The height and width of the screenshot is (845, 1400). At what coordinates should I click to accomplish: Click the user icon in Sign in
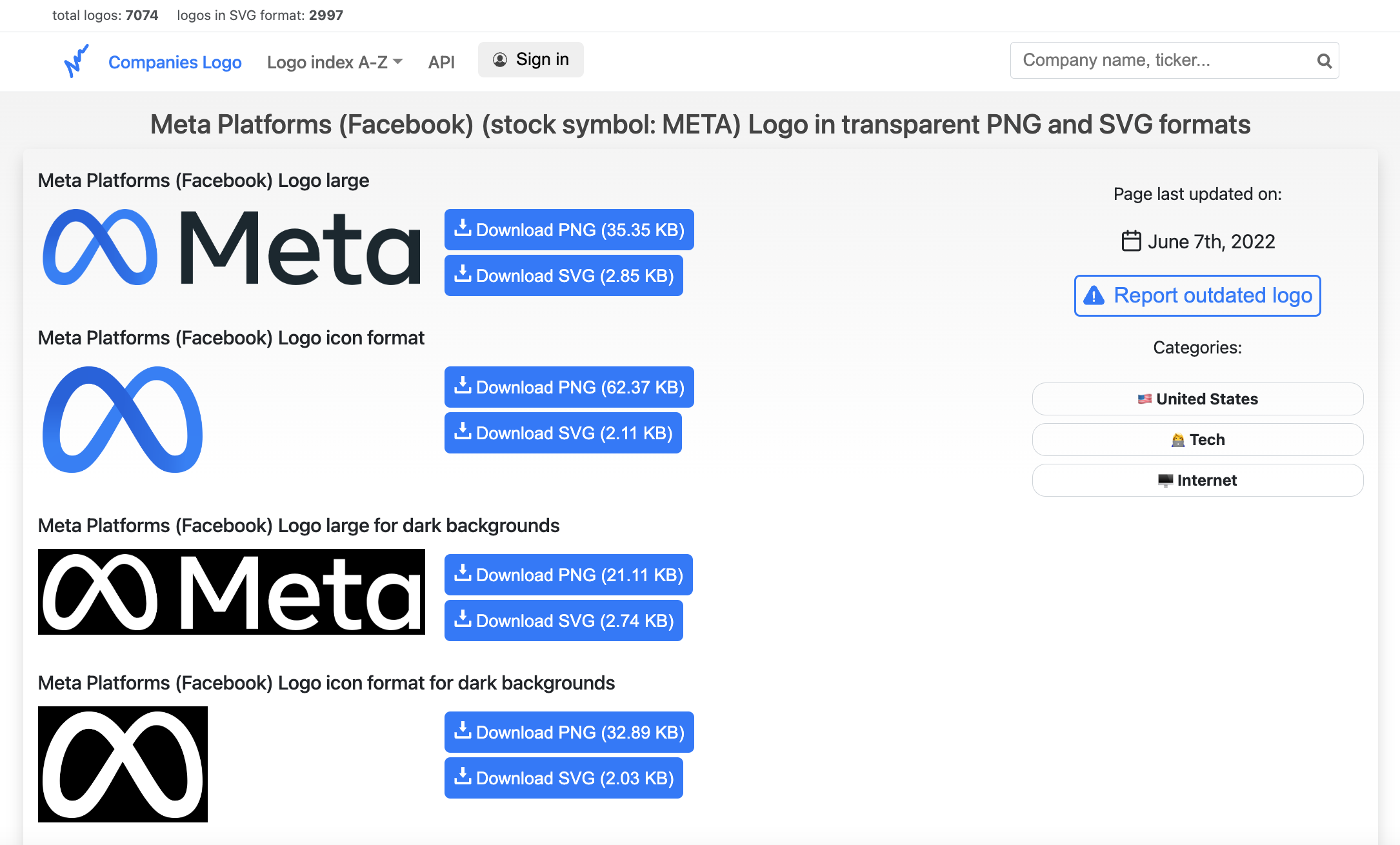[500, 59]
